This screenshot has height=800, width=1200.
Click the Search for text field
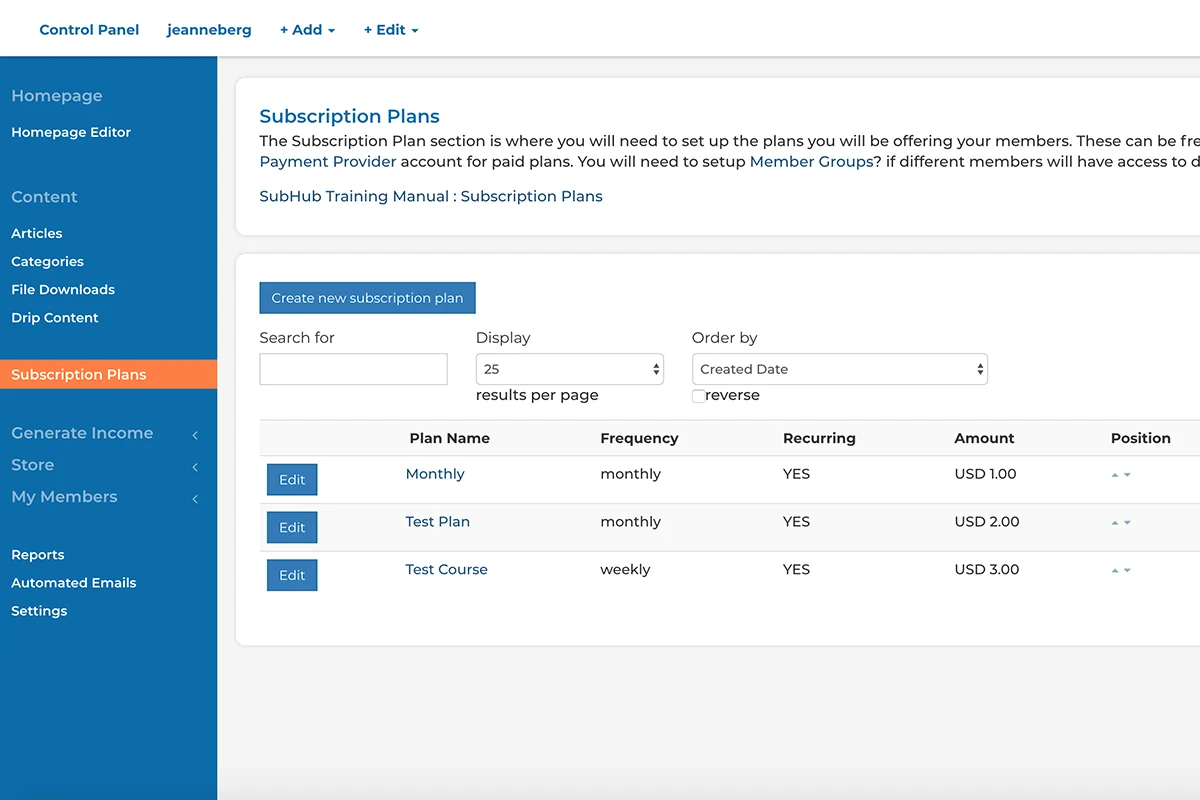click(353, 369)
